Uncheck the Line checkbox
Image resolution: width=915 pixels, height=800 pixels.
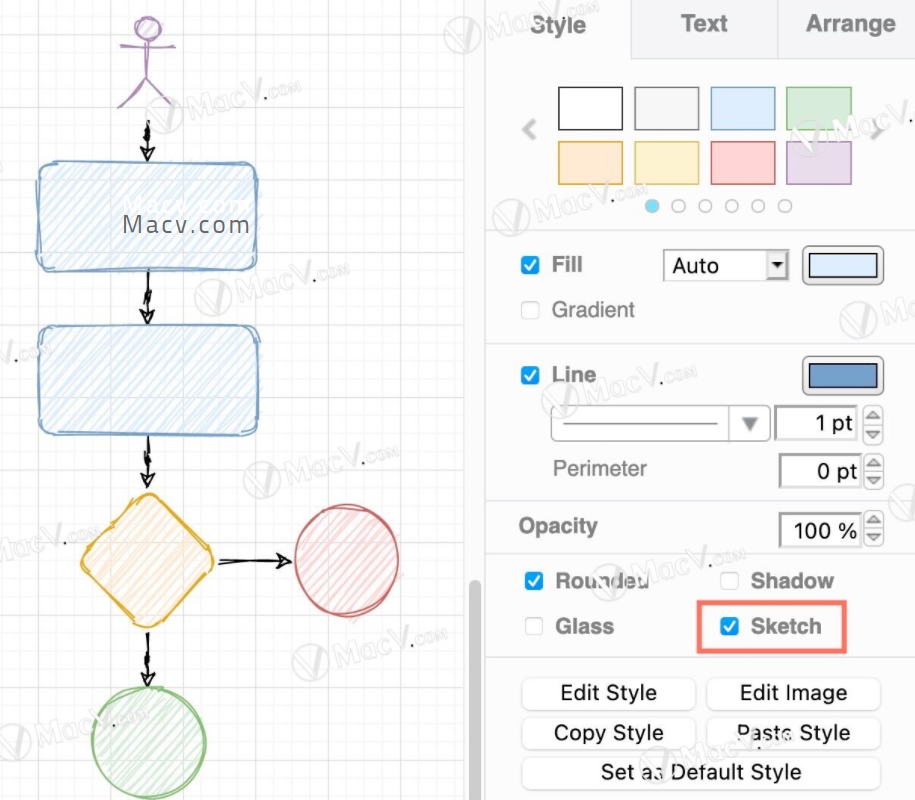pyautogui.click(x=530, y=375)
